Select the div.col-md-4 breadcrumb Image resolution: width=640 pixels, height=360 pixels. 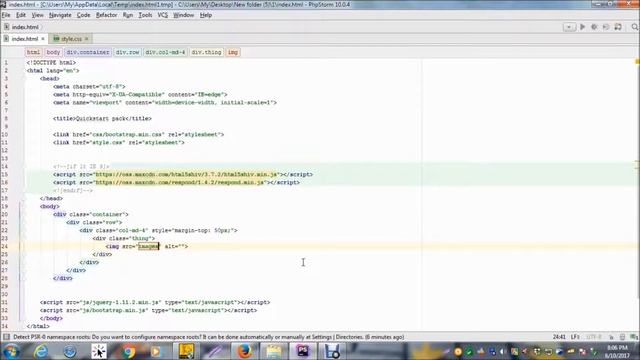click(165, 52)
